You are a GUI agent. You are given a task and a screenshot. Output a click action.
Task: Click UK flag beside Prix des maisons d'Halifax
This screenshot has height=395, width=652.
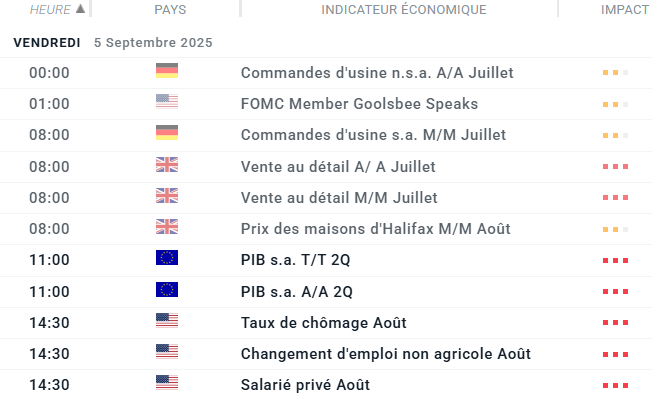point(167,227)
